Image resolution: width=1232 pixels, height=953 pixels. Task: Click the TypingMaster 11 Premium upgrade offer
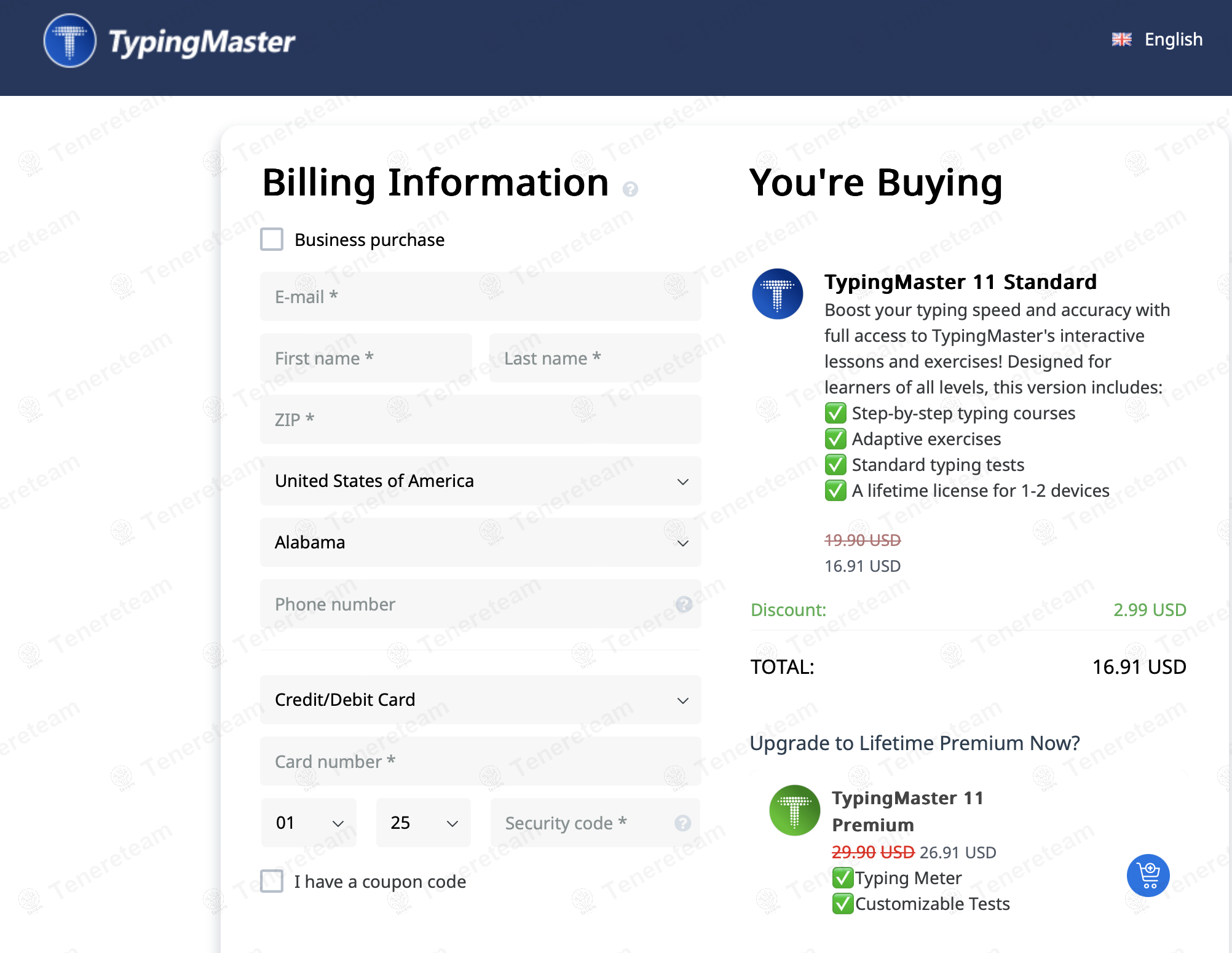pyautogui.click(x=907, y=811)
